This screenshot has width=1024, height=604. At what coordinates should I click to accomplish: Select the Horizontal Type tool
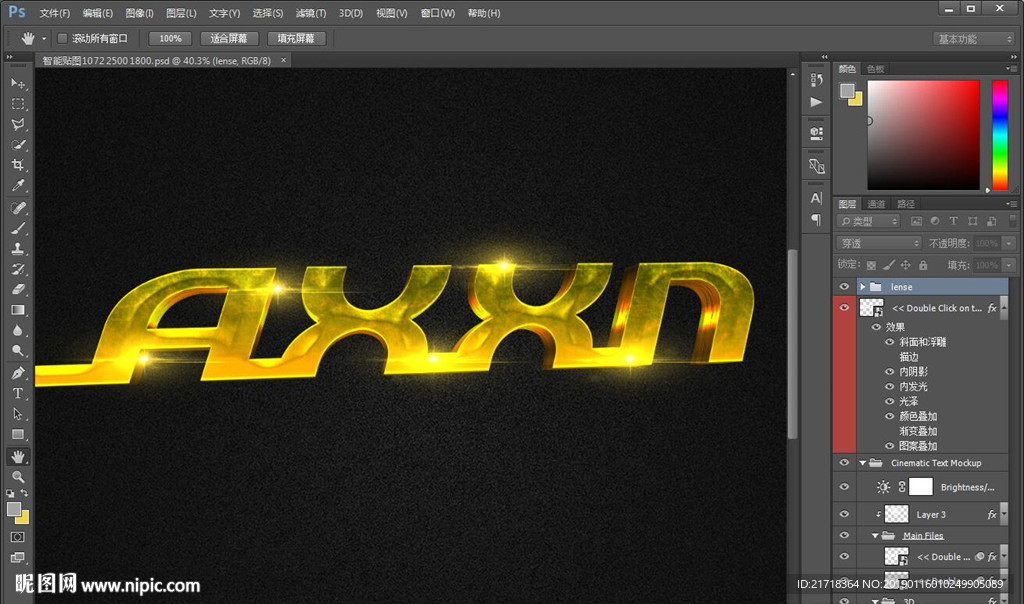pyautogui.click(x=18, y=393)
